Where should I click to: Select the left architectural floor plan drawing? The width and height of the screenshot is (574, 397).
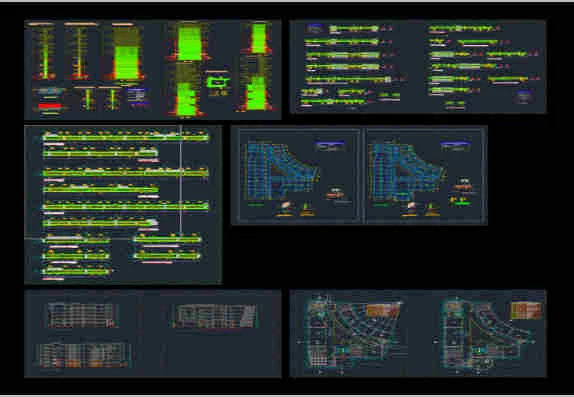(351, 334)
